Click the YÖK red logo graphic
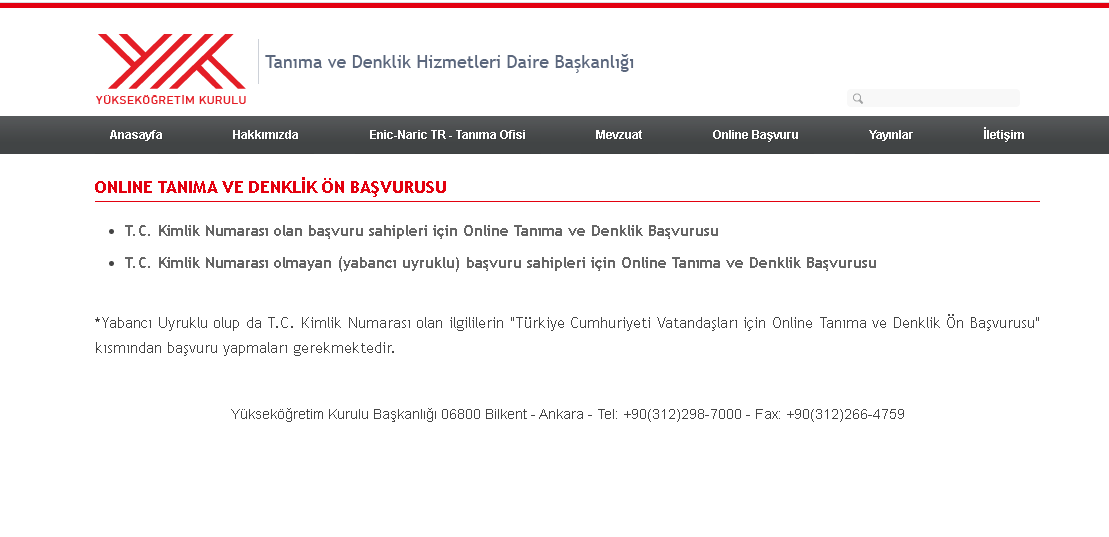The image size is (1109, 537). click(x=171, y=61)
